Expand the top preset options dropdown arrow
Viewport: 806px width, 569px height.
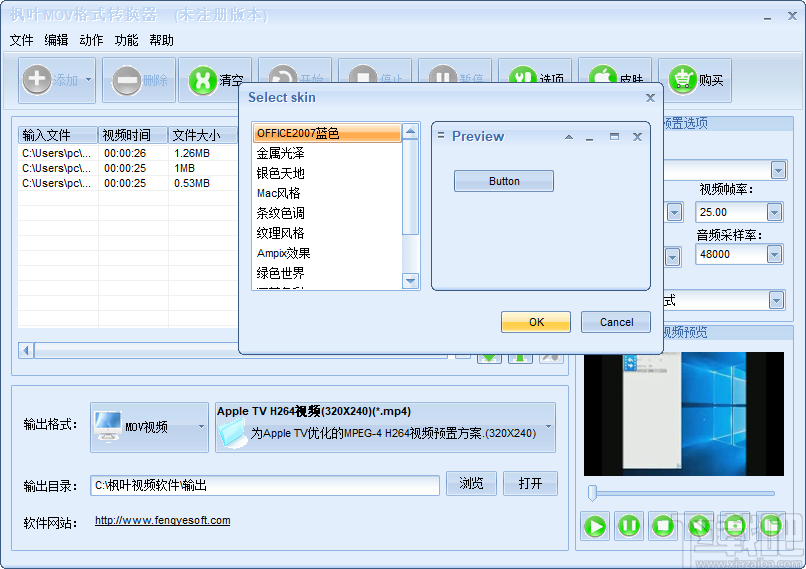click(x=778, y=170)
